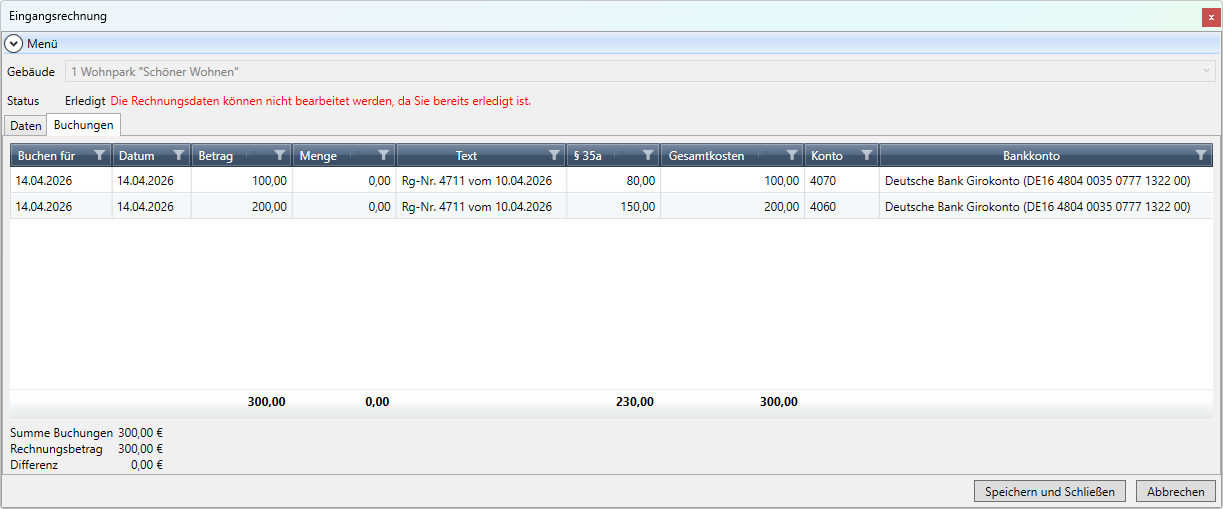Viewport: 1223px width, 509px height.
Task: Click the Summe Buchungen value 300,00 €
Action: [x=140, y=433]
